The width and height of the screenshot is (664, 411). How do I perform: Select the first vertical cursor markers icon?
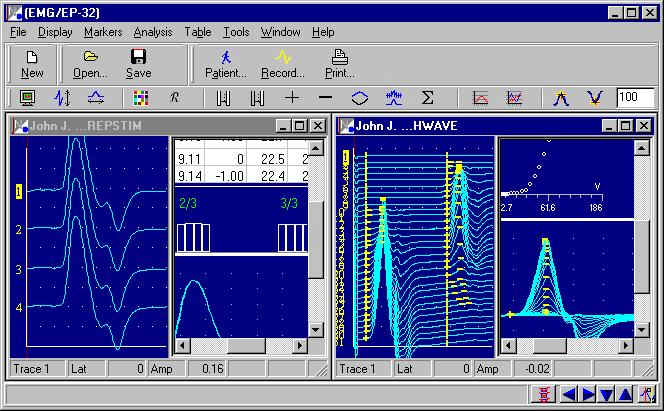point(224,98)
